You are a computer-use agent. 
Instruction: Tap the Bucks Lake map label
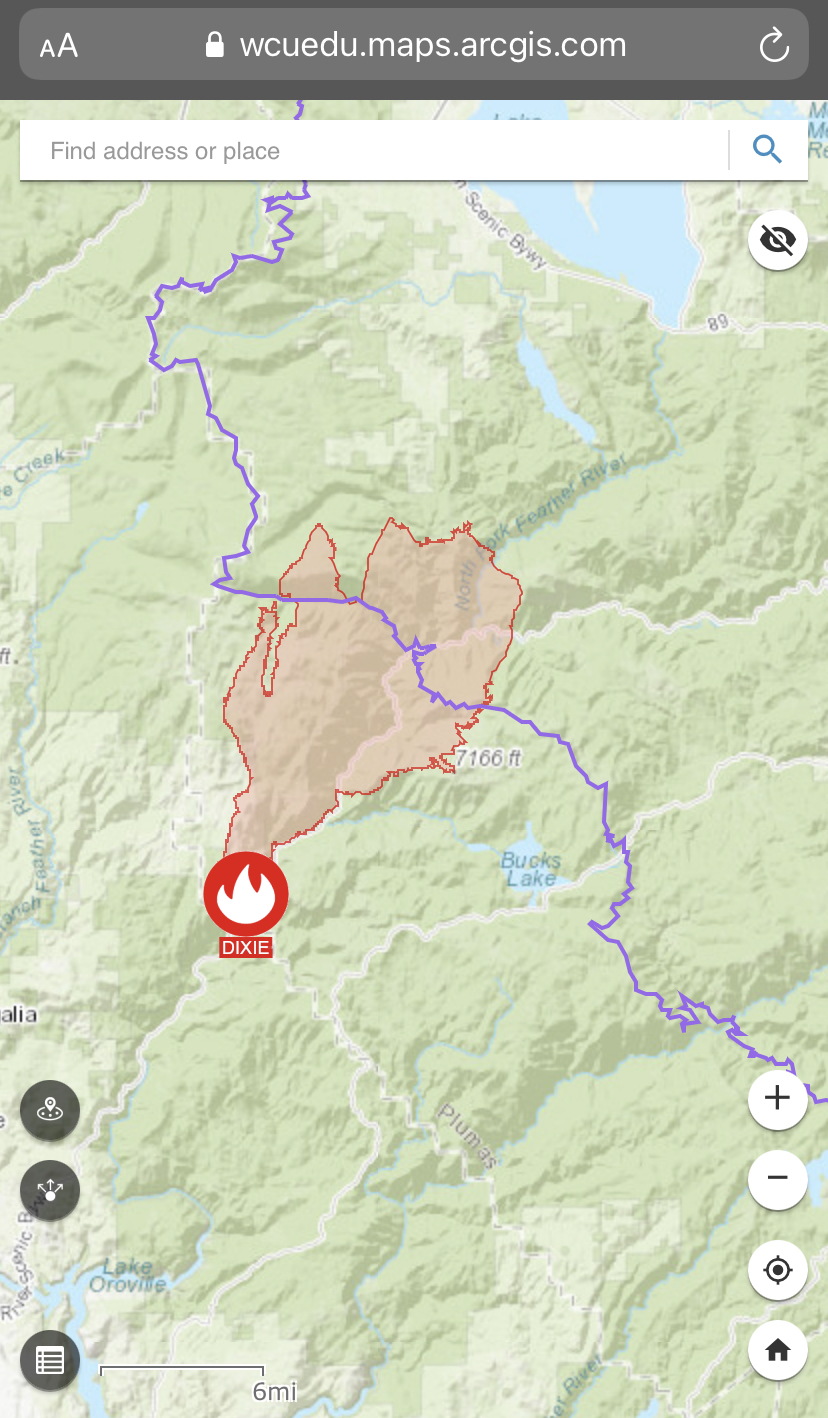click(531, 869)
